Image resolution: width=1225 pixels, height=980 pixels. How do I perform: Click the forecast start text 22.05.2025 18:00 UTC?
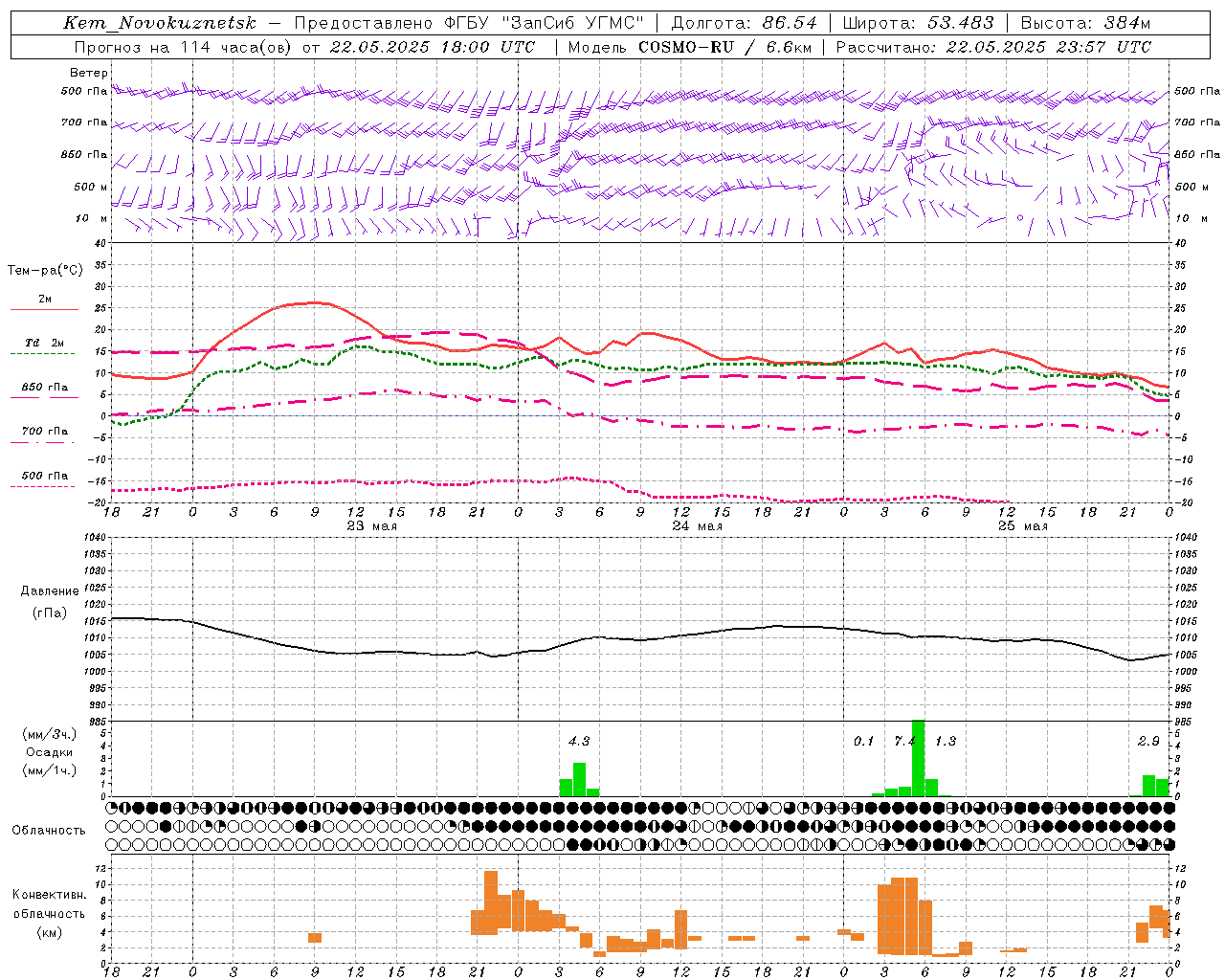click(x=433, y=47)
